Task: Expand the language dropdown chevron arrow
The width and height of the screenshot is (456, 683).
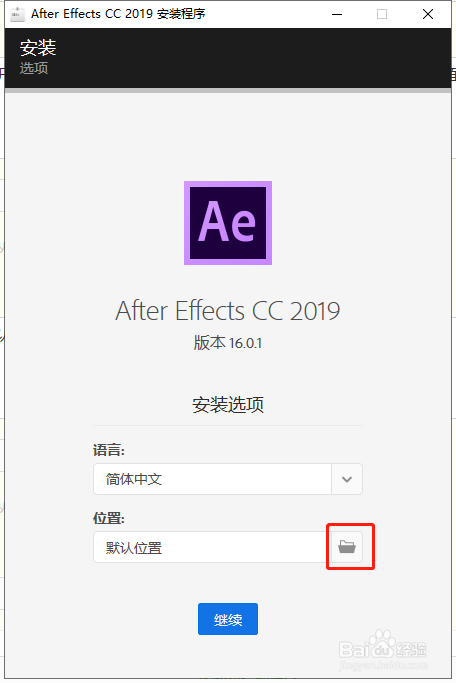Action: coord(347,479)
